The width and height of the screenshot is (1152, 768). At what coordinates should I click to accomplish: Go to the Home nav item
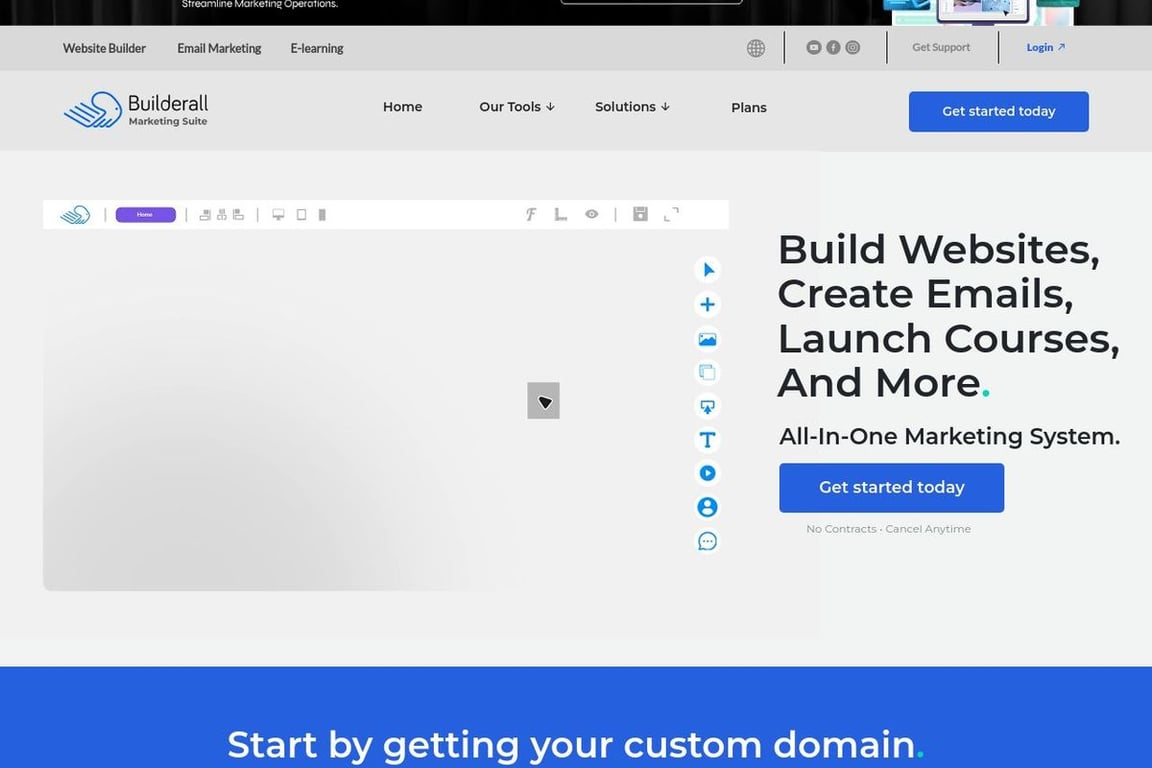coord(403,107)
